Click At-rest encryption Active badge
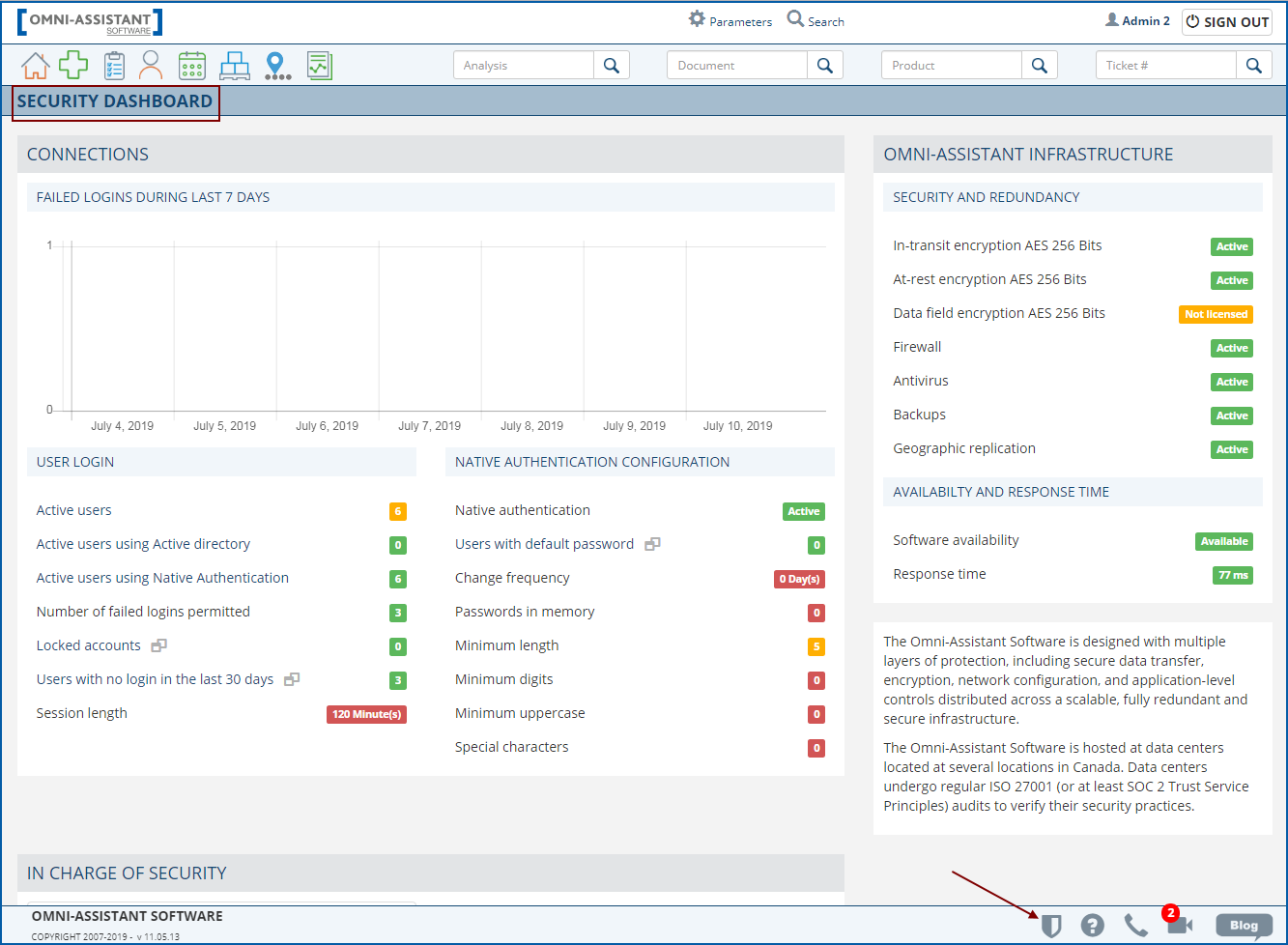This screenshot has height=945, width=1288. point(1232,280)
